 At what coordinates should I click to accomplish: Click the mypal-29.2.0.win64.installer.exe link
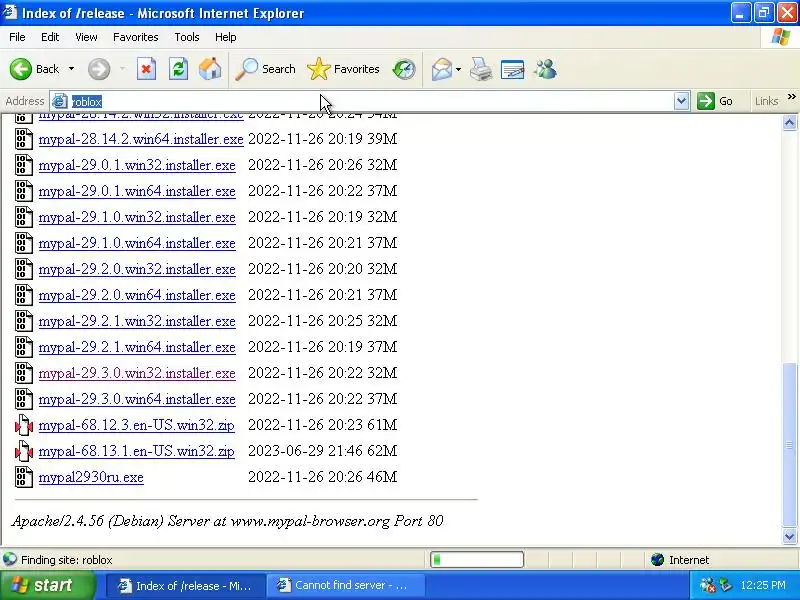point(137,295)
